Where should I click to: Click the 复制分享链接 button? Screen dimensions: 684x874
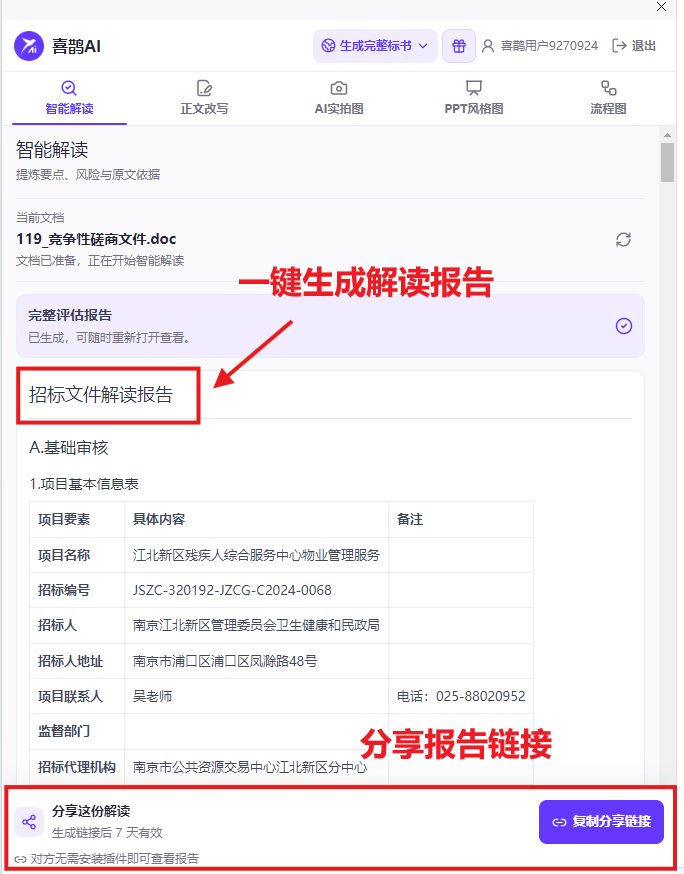[601, 822]
